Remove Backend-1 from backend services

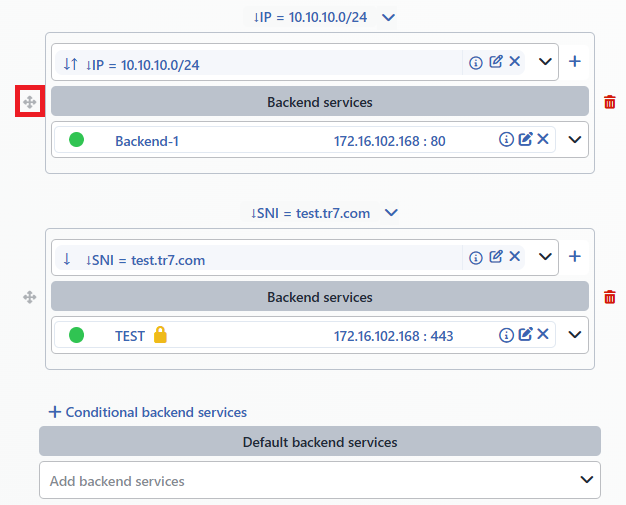click(543, 139)
